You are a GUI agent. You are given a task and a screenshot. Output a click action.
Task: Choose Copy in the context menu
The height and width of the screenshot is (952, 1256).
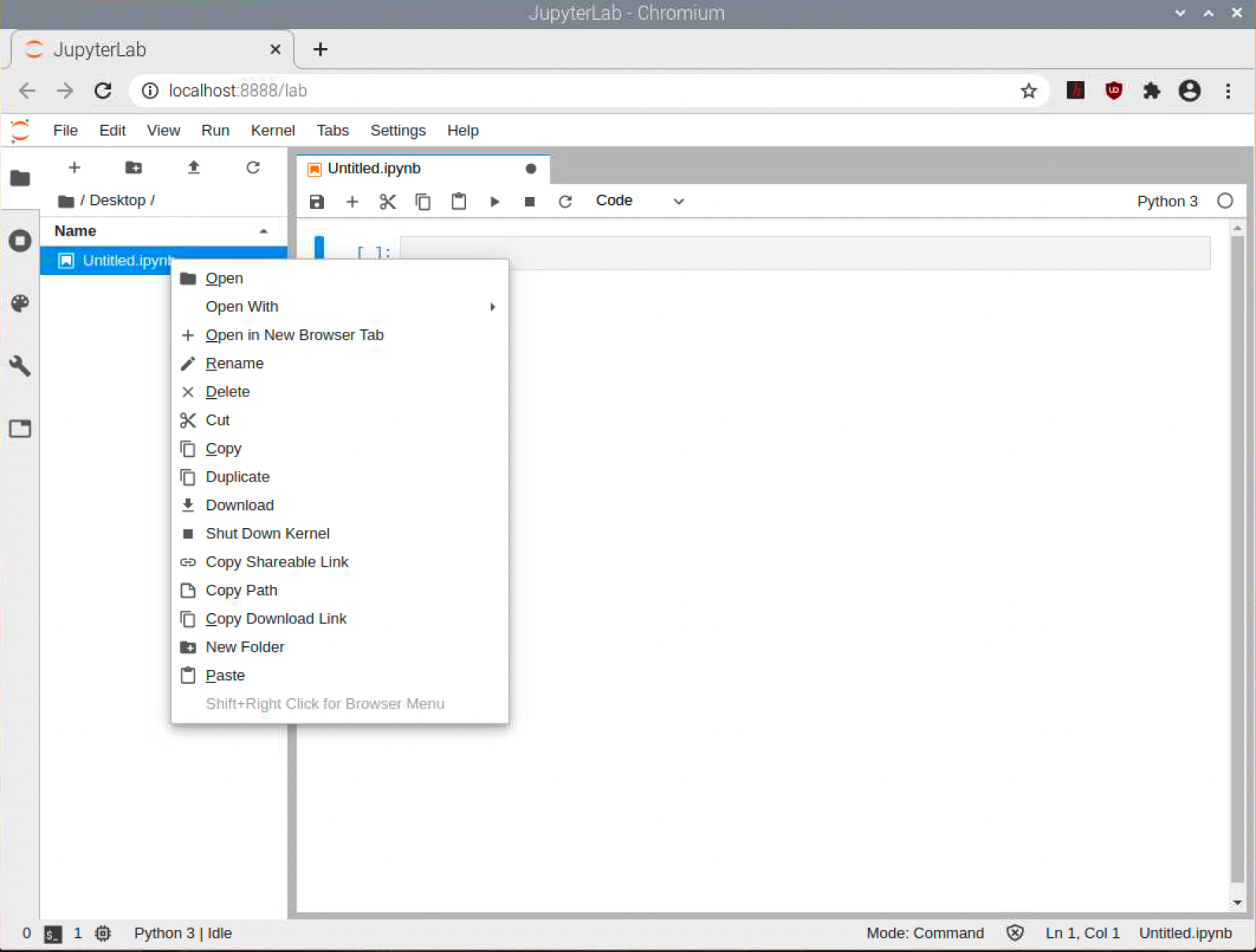(340, 448)
